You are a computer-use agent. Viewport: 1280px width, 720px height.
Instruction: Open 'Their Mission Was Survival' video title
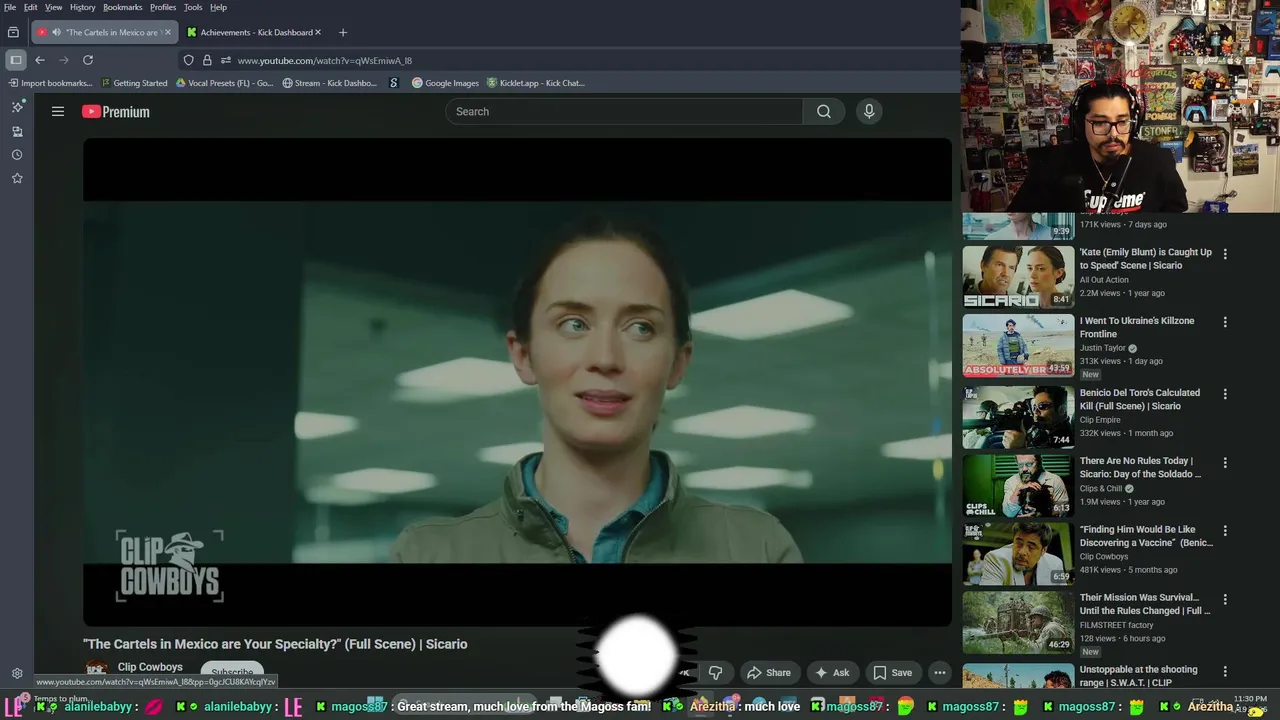pos(1144,604)
